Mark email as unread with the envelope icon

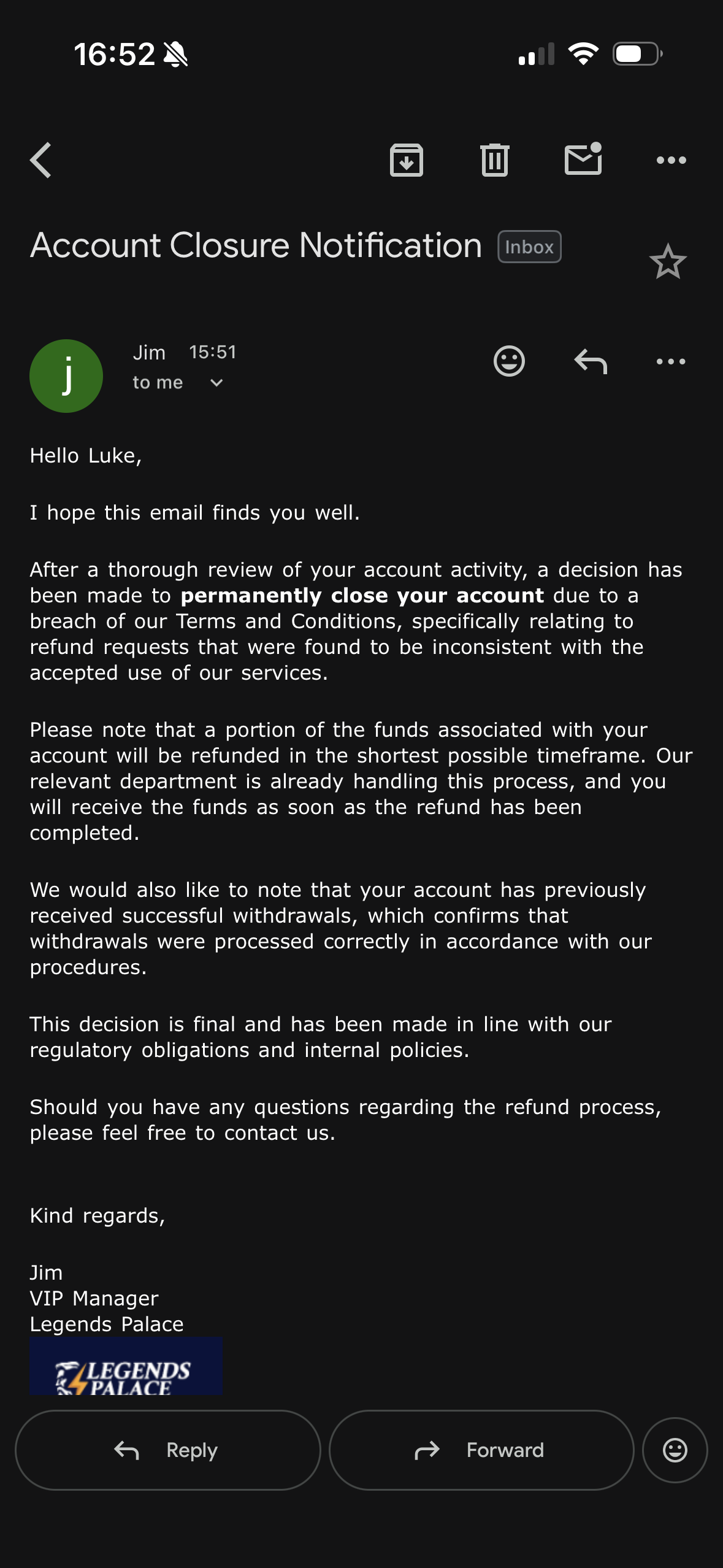[583, 159]
